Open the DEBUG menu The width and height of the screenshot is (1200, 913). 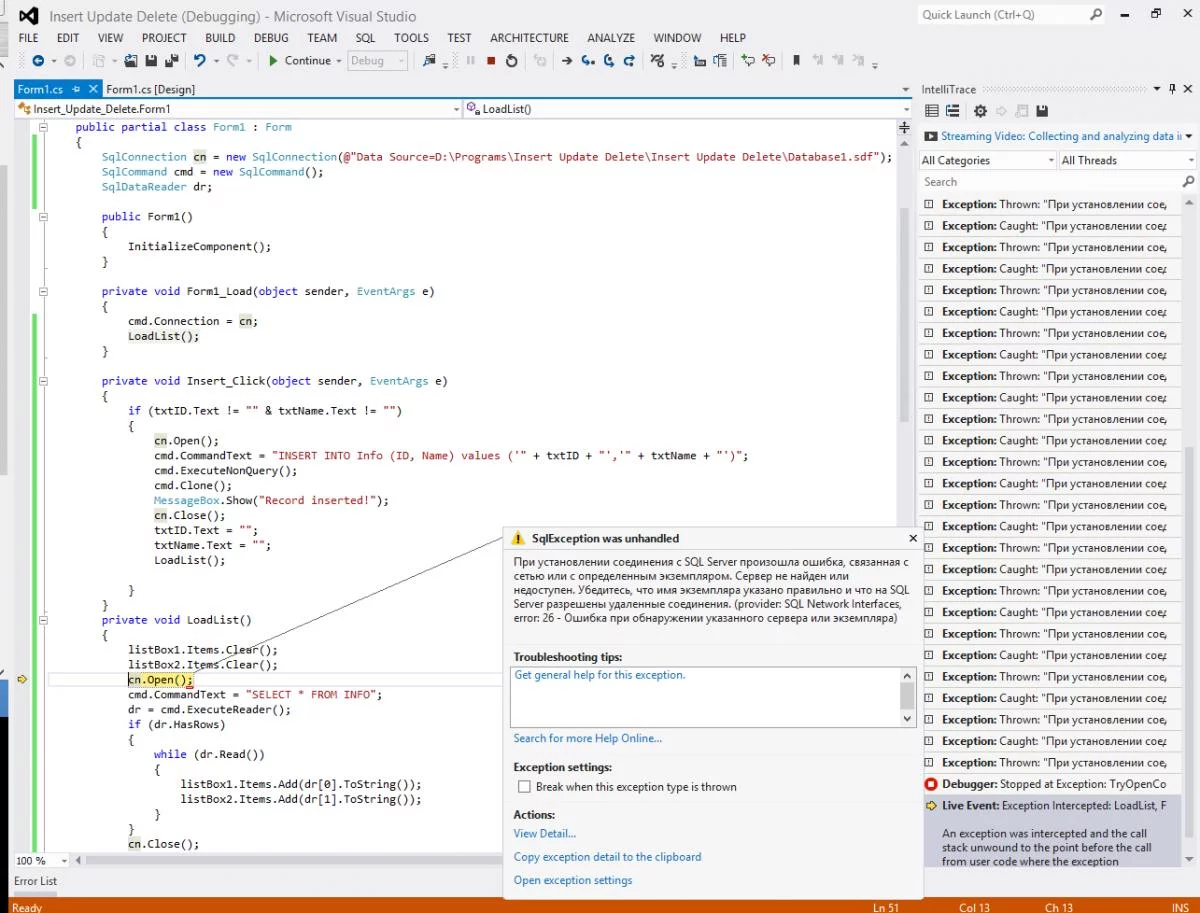(x=271, y=38)
